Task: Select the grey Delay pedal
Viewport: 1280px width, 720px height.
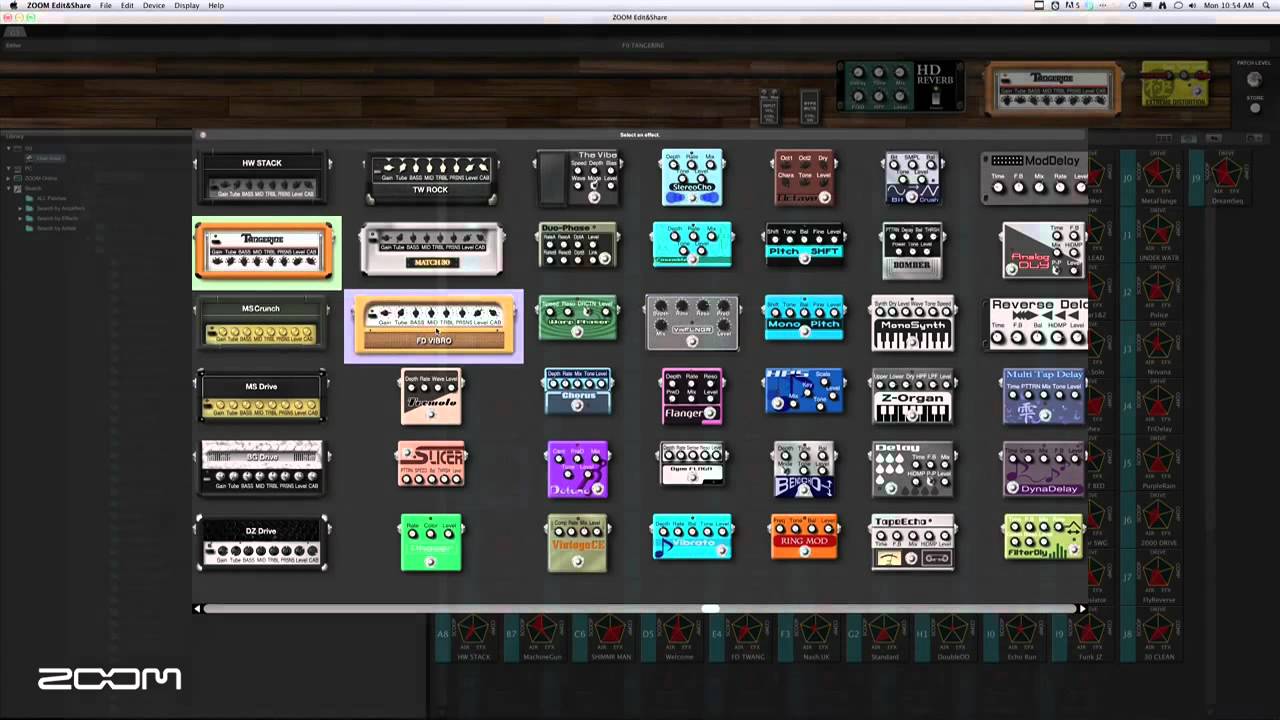Action: tap(912, 469)
